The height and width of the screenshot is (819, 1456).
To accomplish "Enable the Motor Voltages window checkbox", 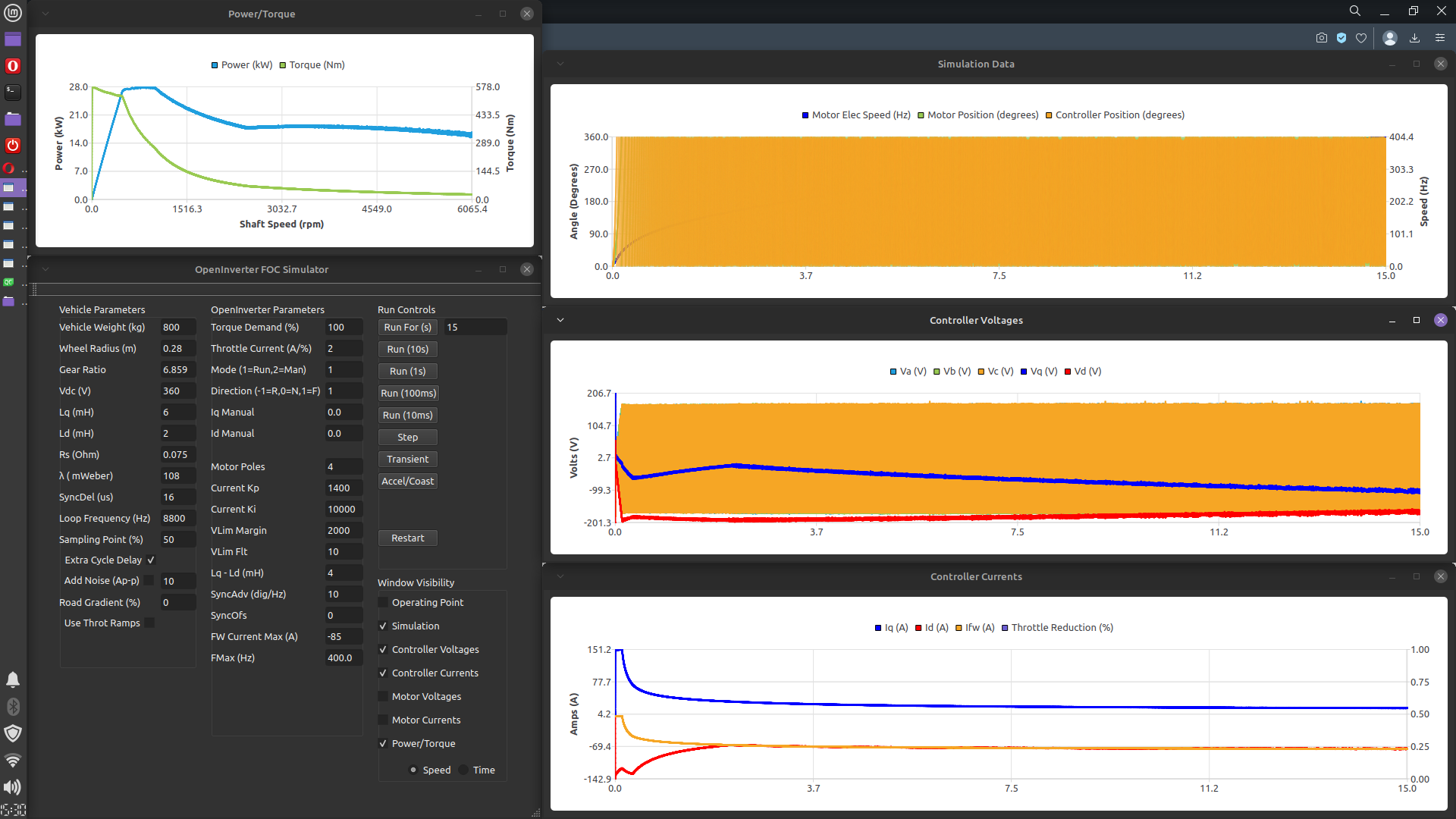I will click(384, 696).
